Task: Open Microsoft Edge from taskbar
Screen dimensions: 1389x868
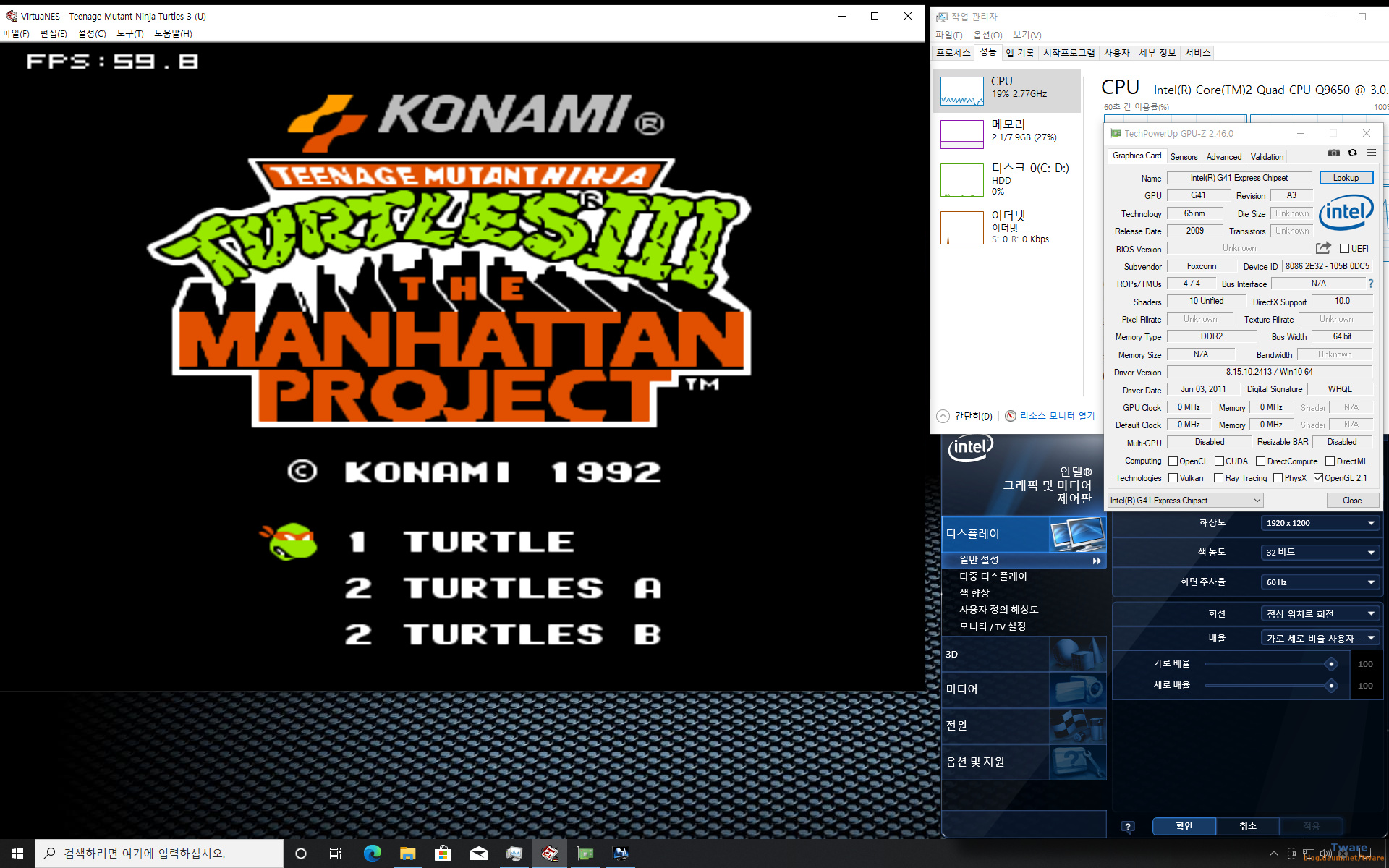Action: tap(372, 854)
